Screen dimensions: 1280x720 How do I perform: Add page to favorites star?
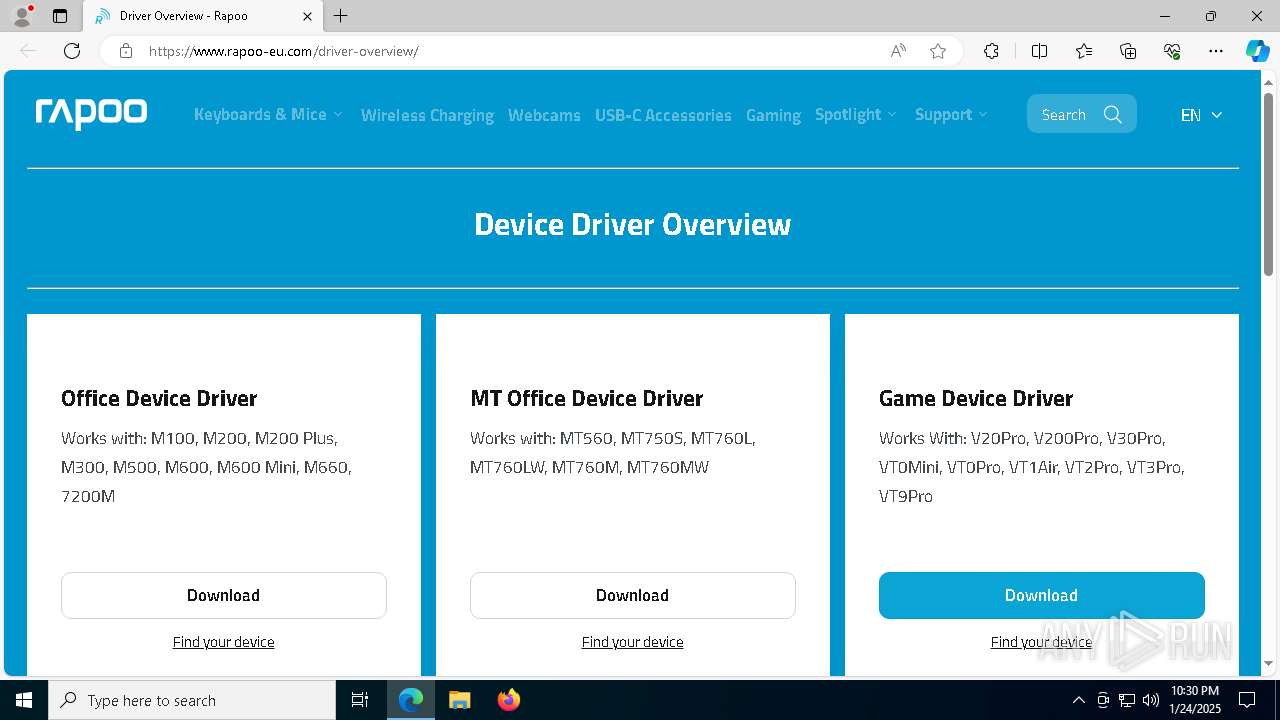[x=938, y=51]
